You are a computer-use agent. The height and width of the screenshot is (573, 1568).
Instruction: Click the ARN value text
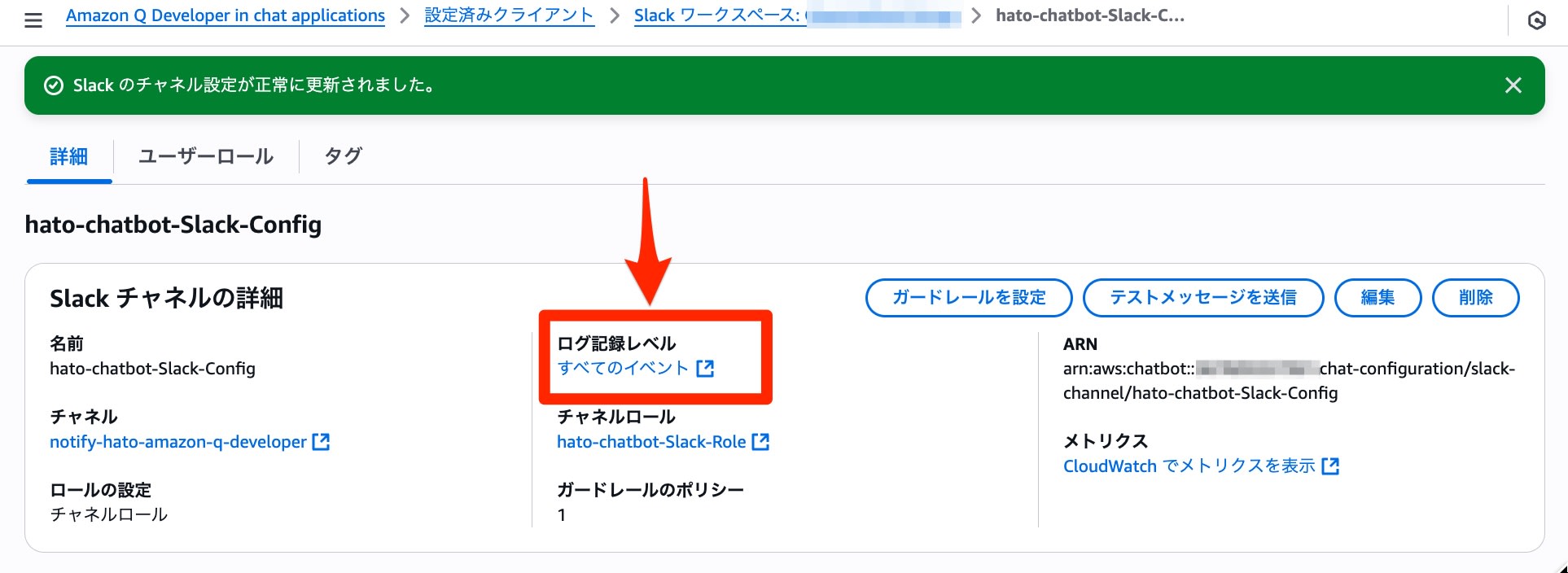[1289, 381]
